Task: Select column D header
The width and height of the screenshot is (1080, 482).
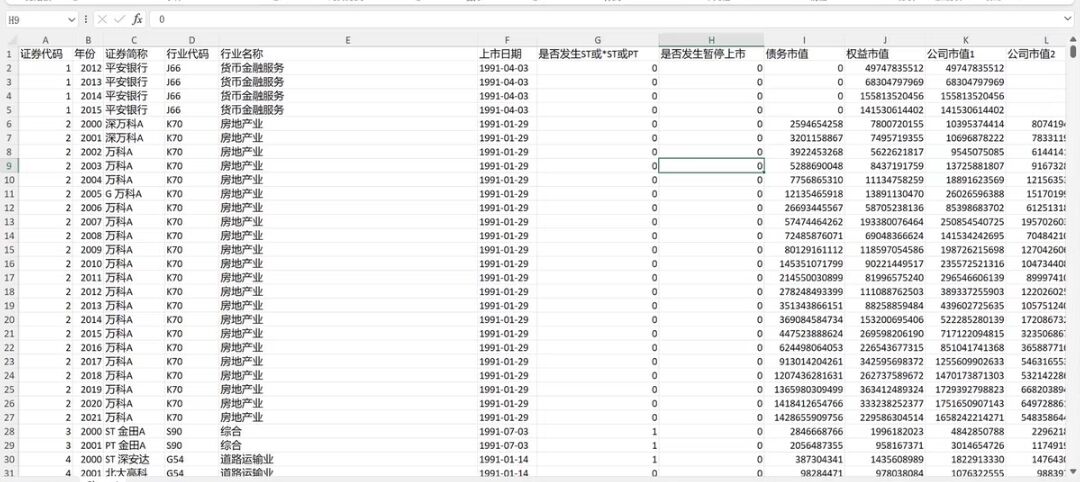Action: 191,39
